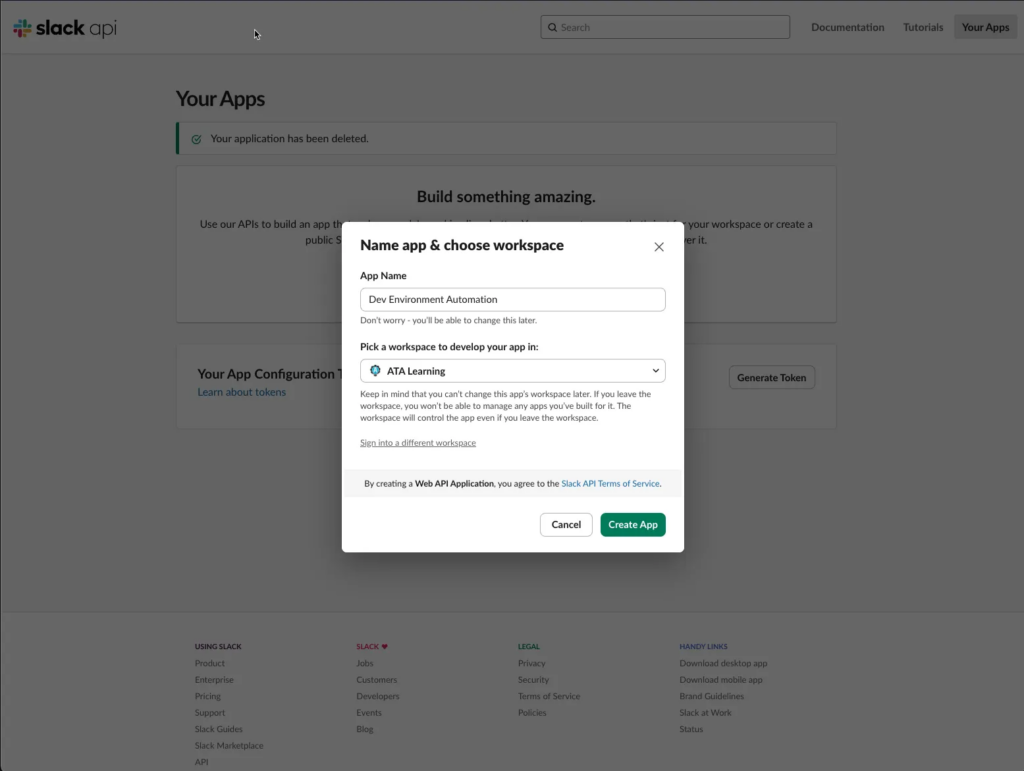
Task: Open the Documentation menu
Action: point(848,27)
